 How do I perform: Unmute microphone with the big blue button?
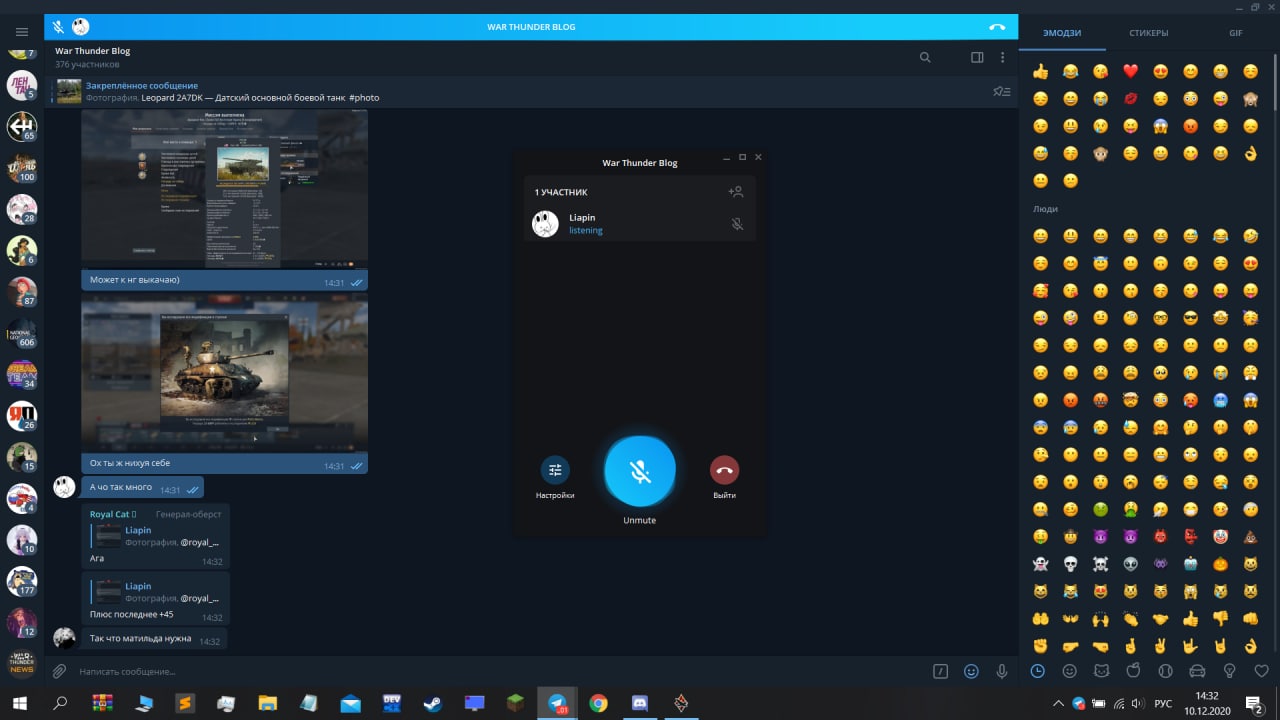click(x=640, y=470)
